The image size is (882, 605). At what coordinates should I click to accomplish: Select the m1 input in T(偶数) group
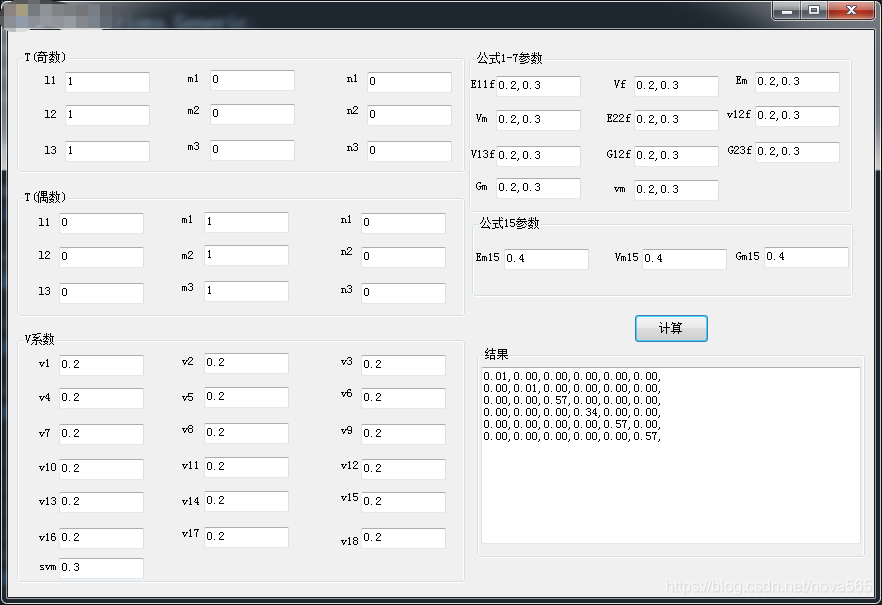[x=246, y=222]
